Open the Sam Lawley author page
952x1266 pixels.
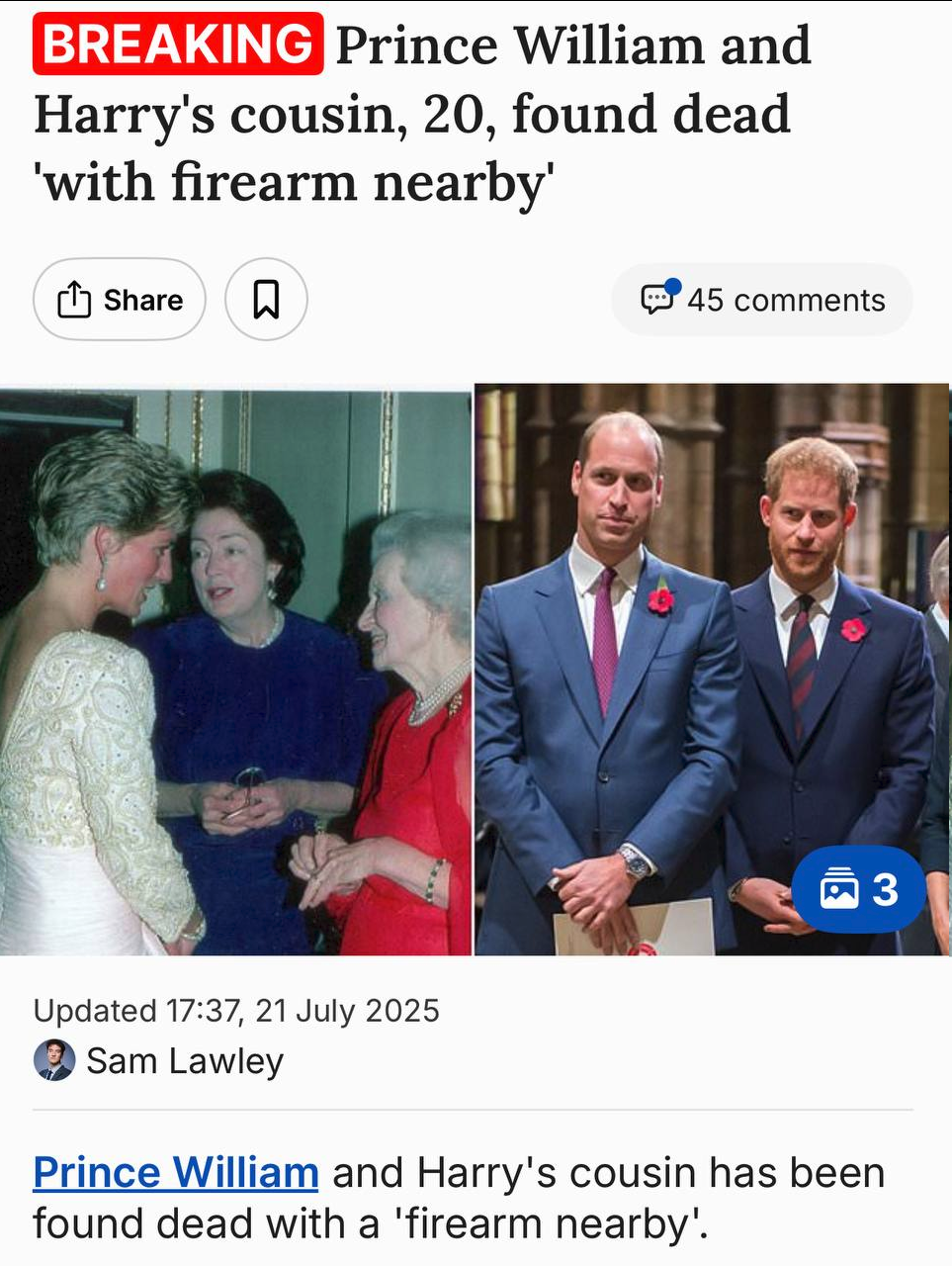185,1060
